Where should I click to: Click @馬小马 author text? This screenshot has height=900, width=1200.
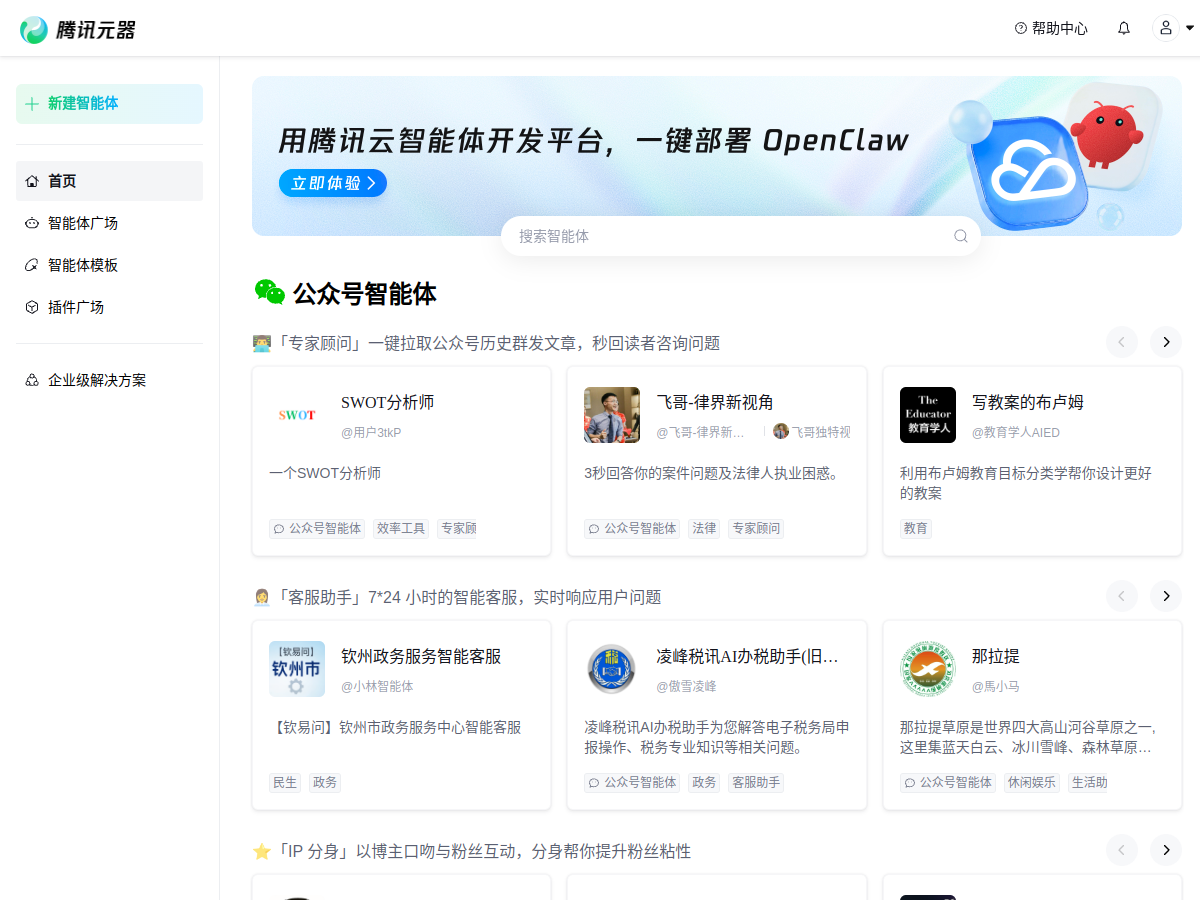pyautogui.click(x=996, y=687)
